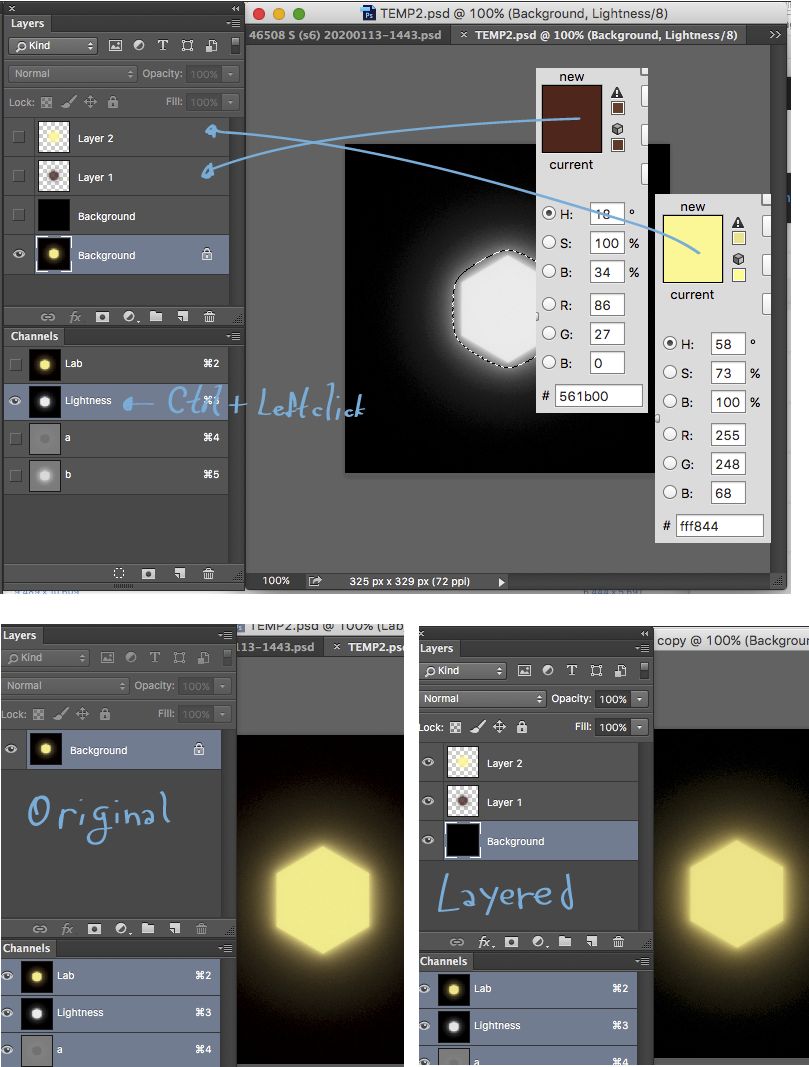The height and width of the screenshot is (1067, 809).
Task: Click gamut warning triangle in brown color picker
Action: [x=617, y=93]
